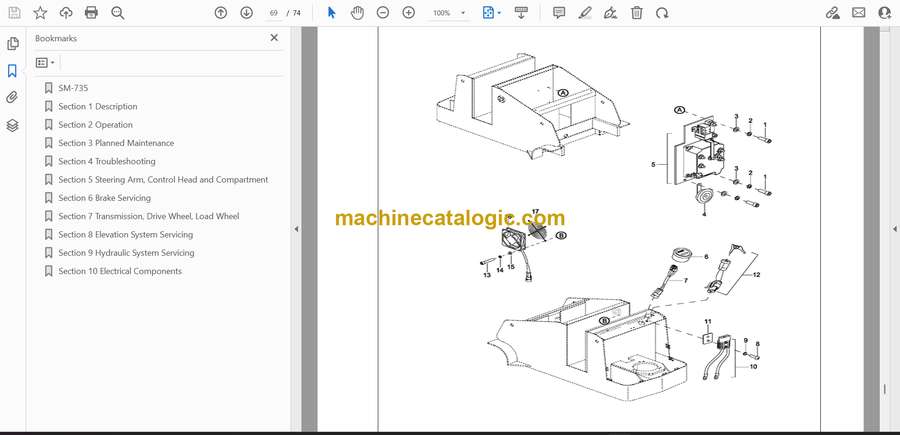The width and height of the screenshot is (900, 435).
Task: Toggle the Bookmarks panel icon
Action: point(12,71)
